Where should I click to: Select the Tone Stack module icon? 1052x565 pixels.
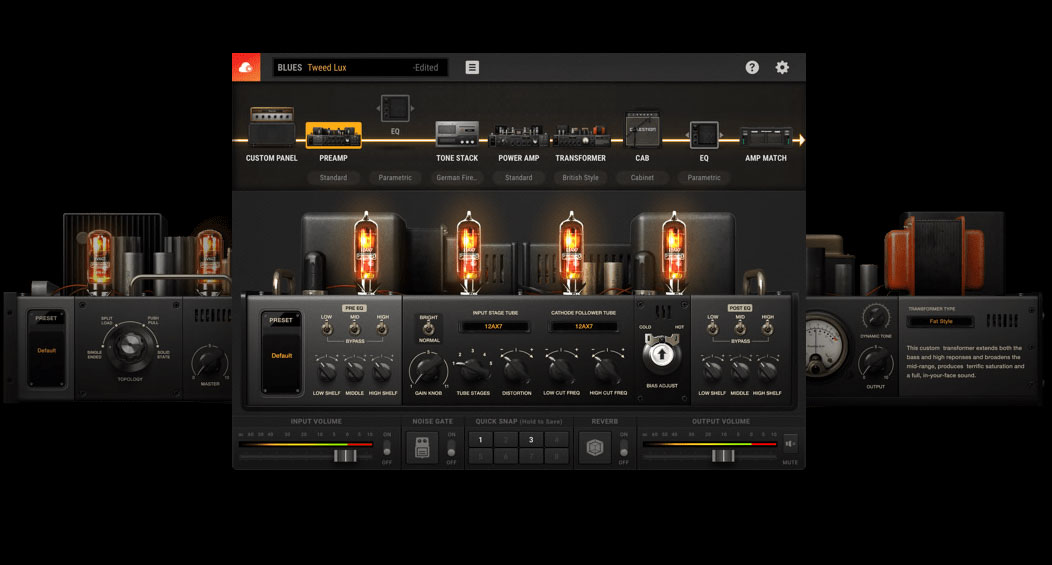coord(457,134)
